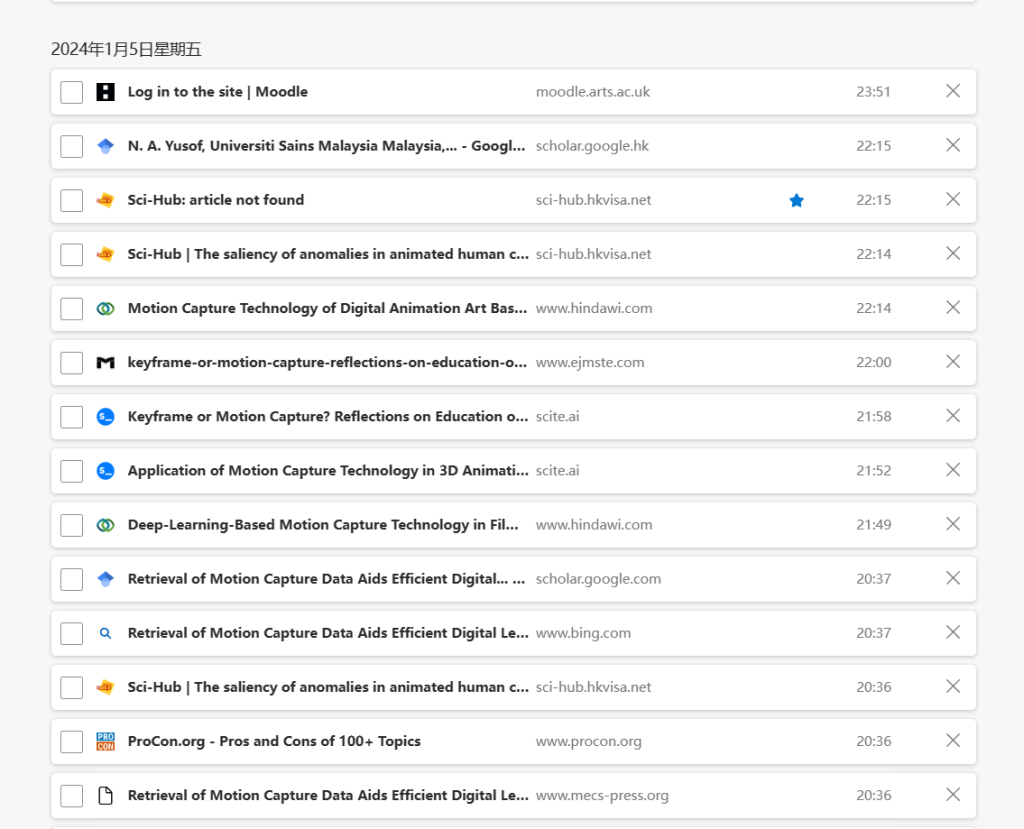Delete the scholar.google.com Retrieval of Motion Capture entry

[x=953, y=578]
